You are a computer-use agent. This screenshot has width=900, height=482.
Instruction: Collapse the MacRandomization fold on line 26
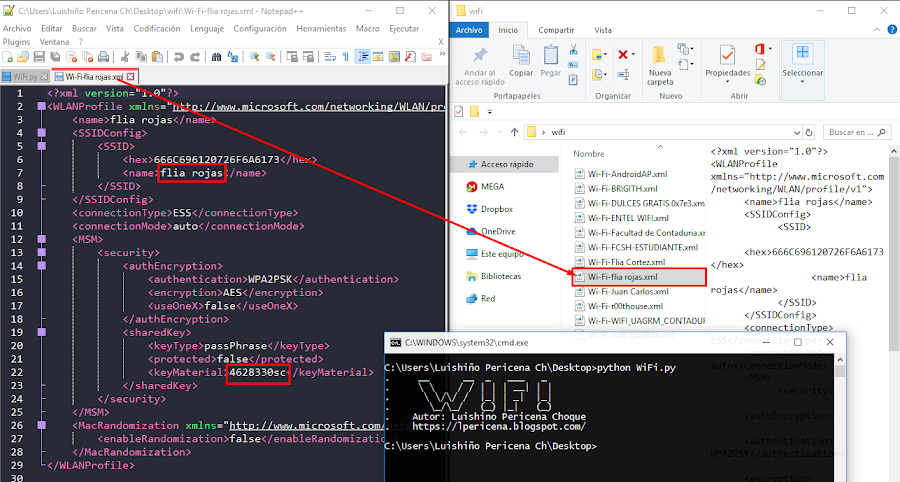pos(41,425)
